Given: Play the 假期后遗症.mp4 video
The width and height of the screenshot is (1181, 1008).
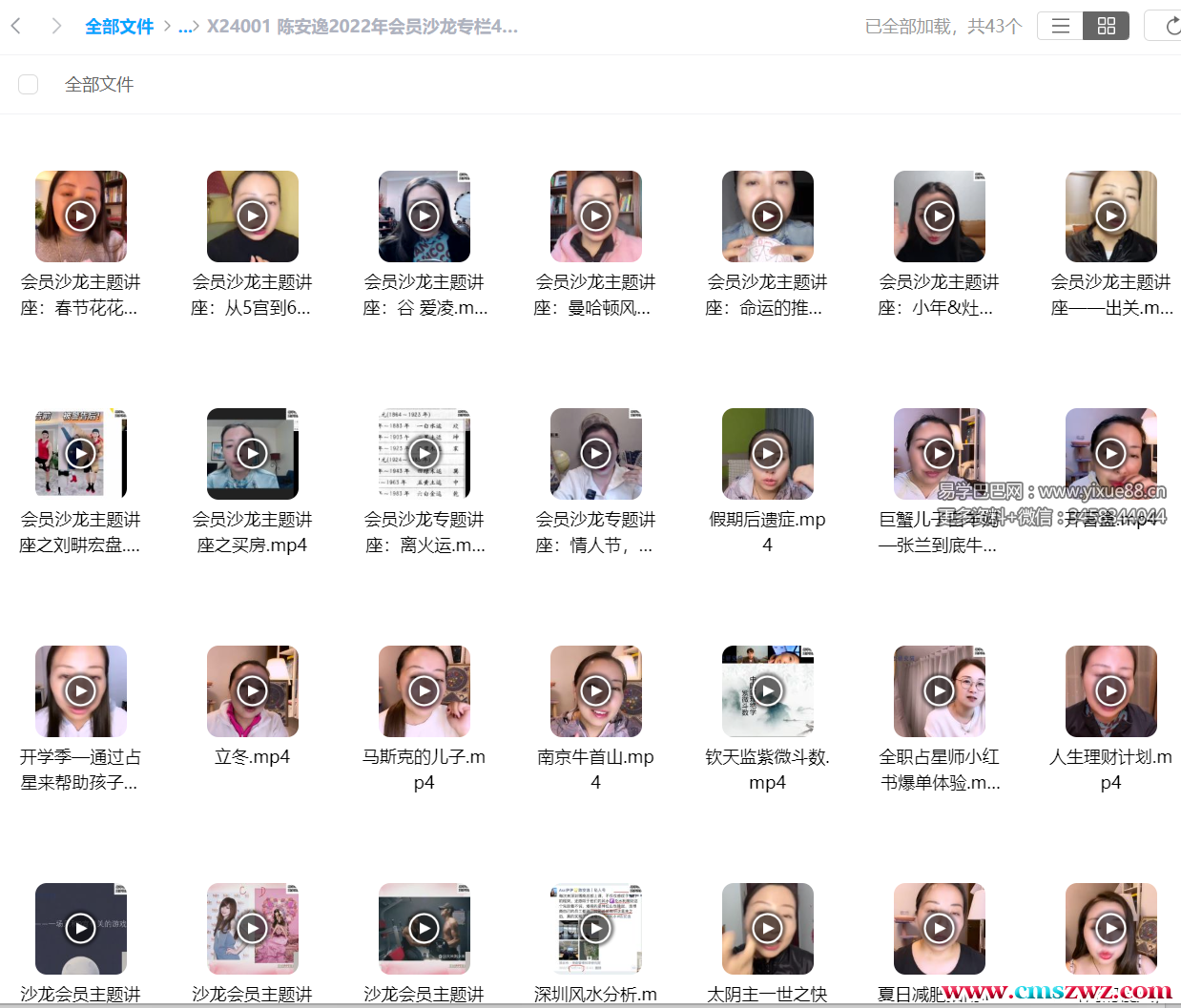Looking at the screenshot, I should (x=767, y=453).
